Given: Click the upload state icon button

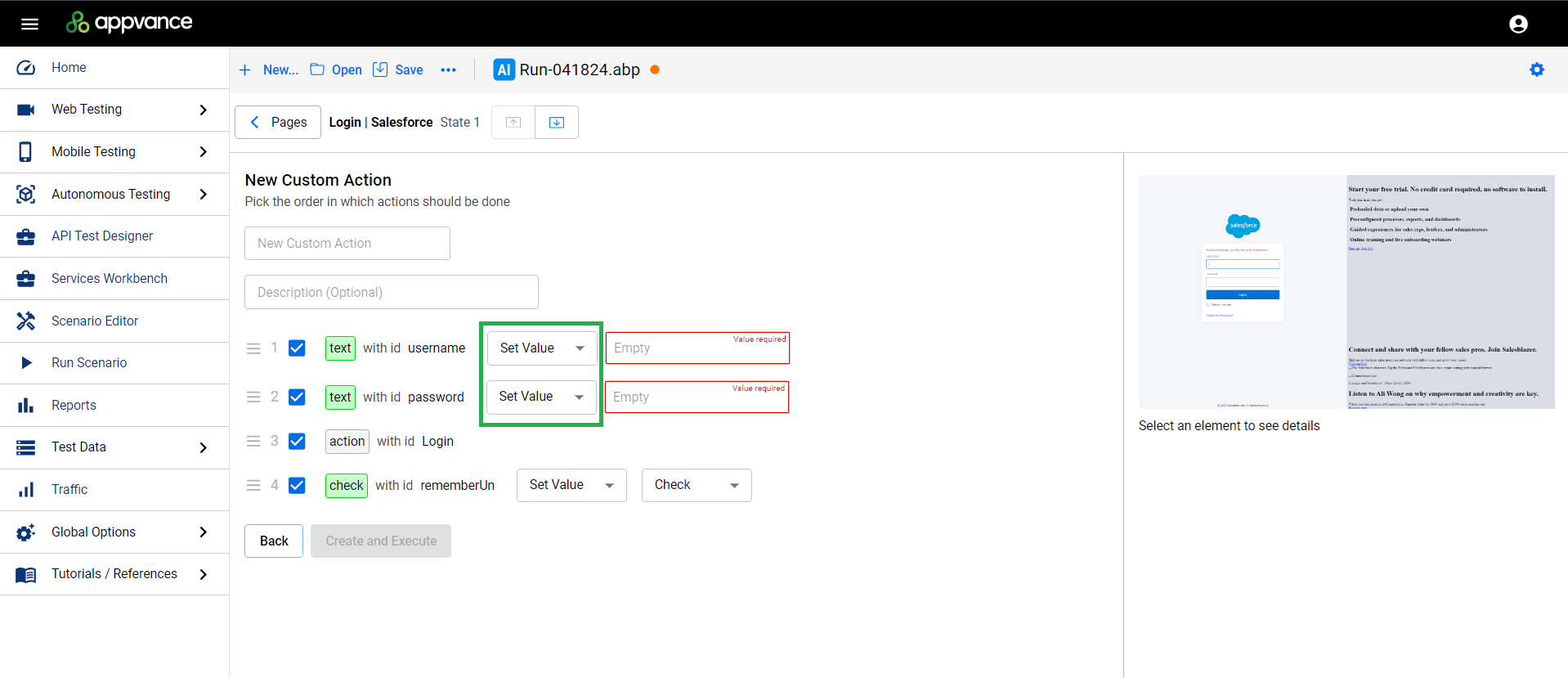Looking at the screenshot, I should coord(513,122).
